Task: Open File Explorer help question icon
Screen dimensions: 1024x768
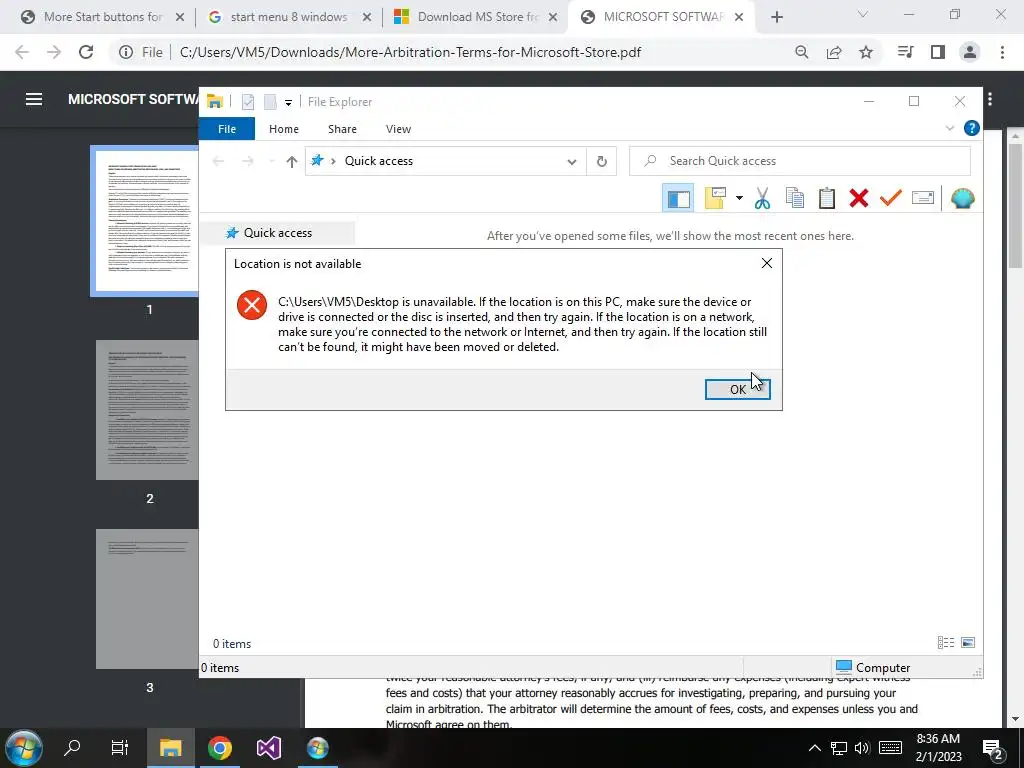Action: coord(972,129)
